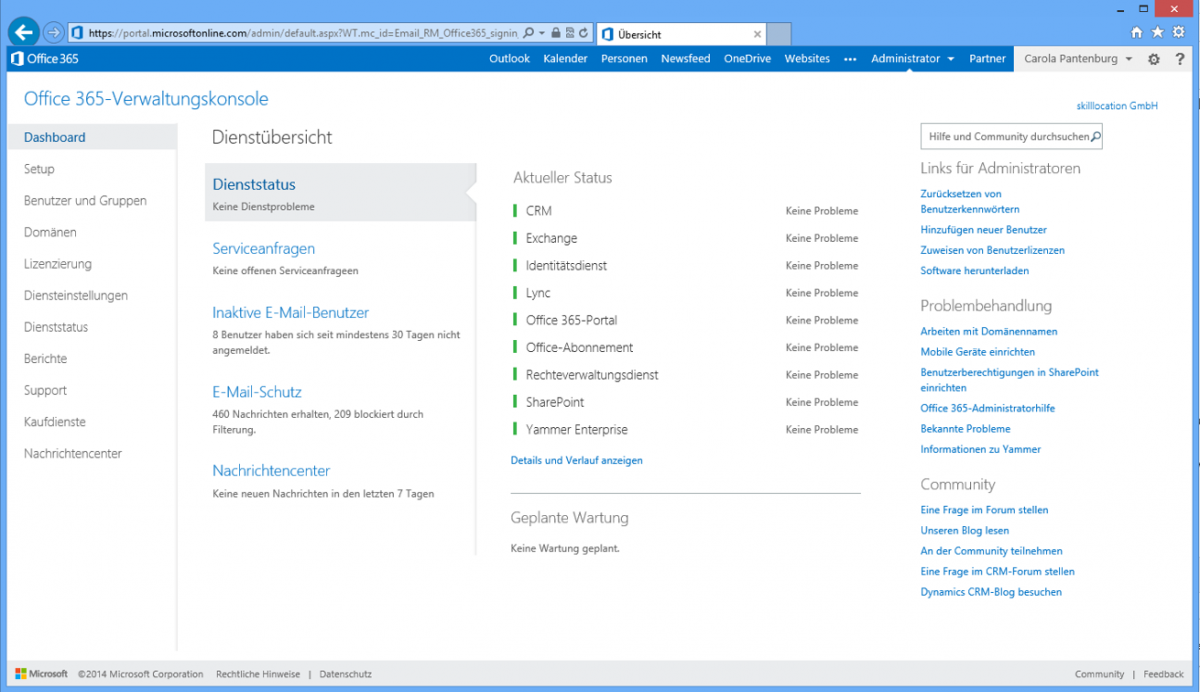
Task: Open a new blank browser tab
Action: pos(779,34)
